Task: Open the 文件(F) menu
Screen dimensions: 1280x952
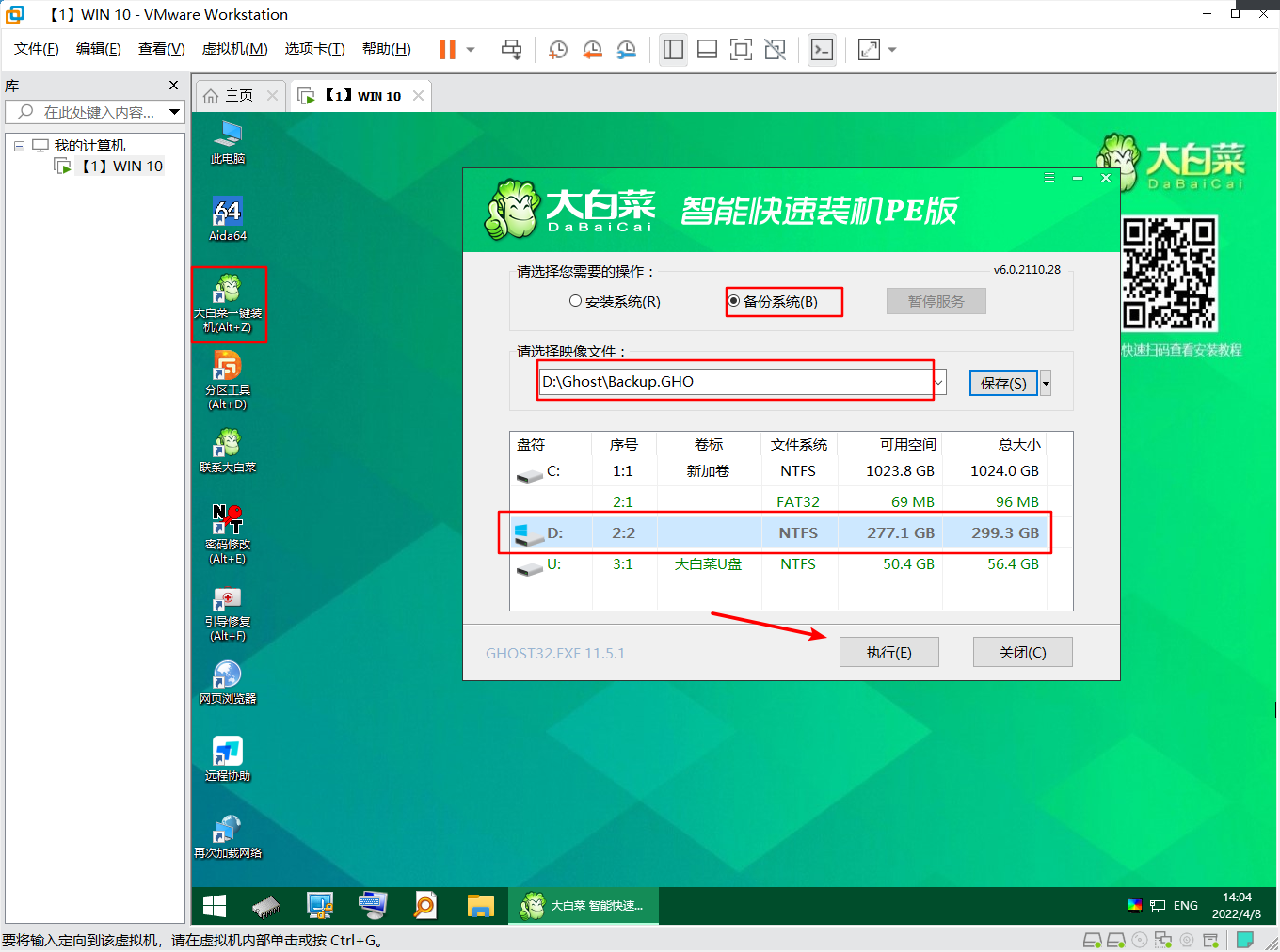Action: [x=37, y=49]
